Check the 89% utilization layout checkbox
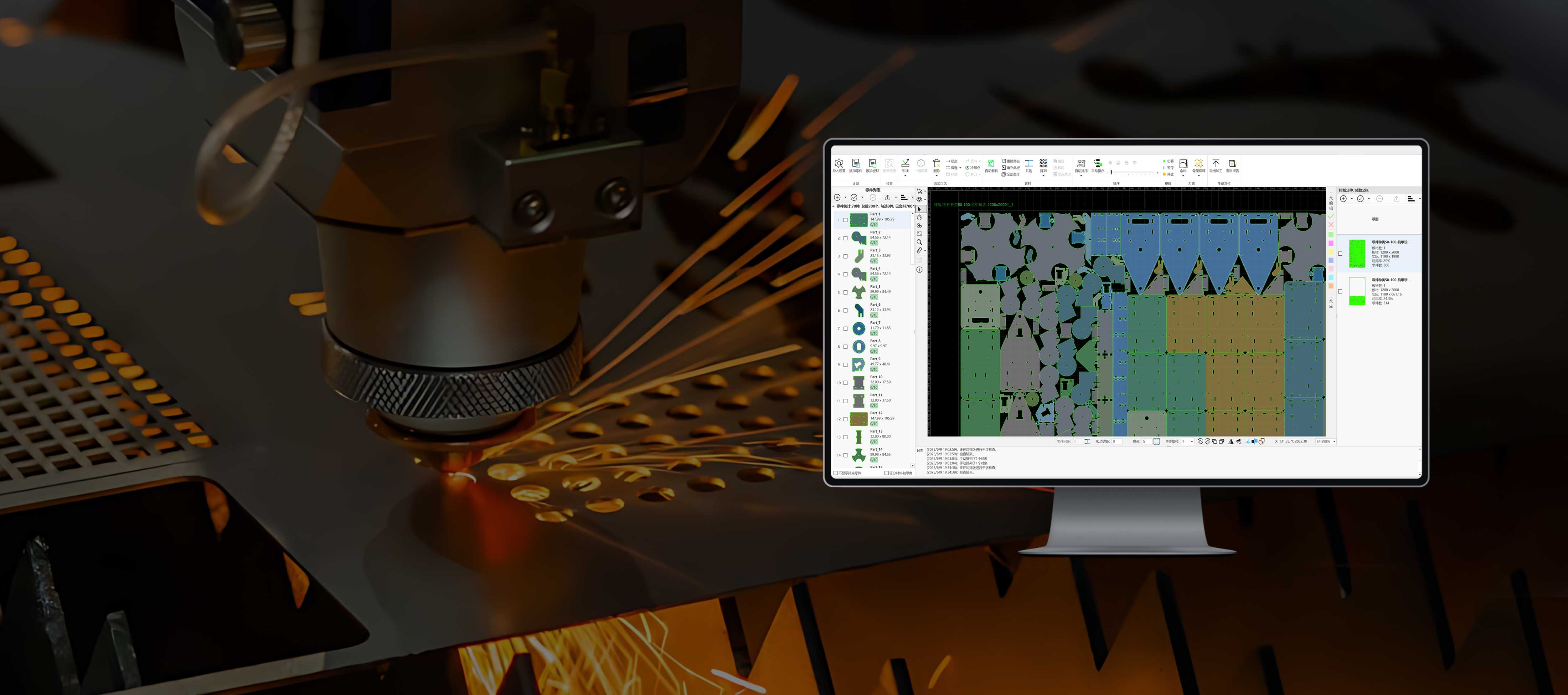Viewport: 1568px width, 695px height. coord(1340,254)
